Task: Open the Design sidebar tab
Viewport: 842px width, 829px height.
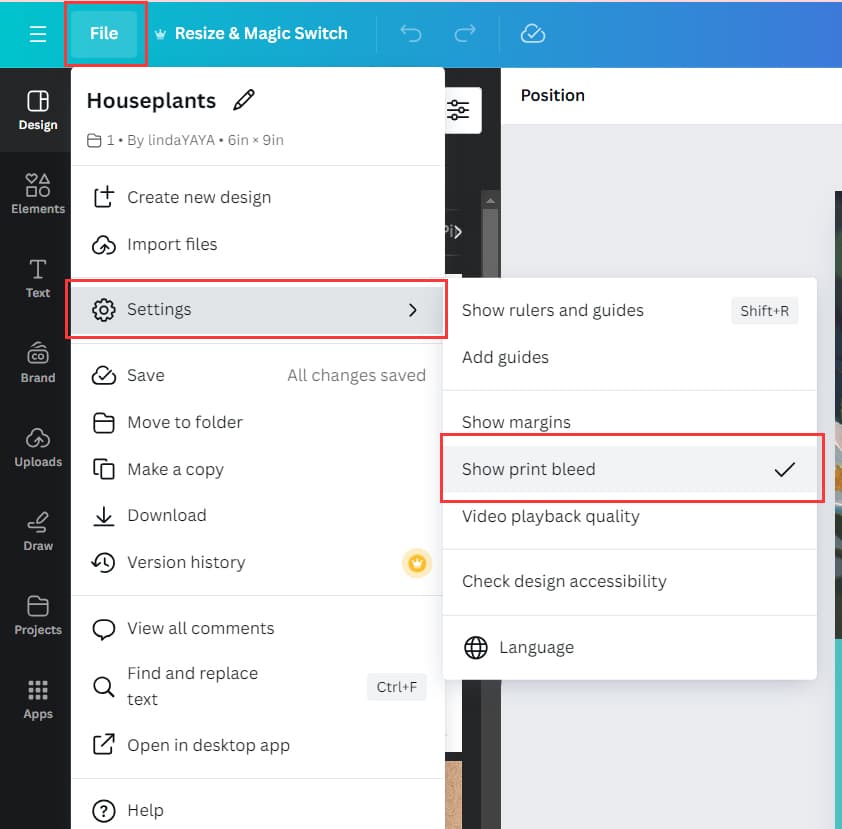Action: (x=38, y=111)
